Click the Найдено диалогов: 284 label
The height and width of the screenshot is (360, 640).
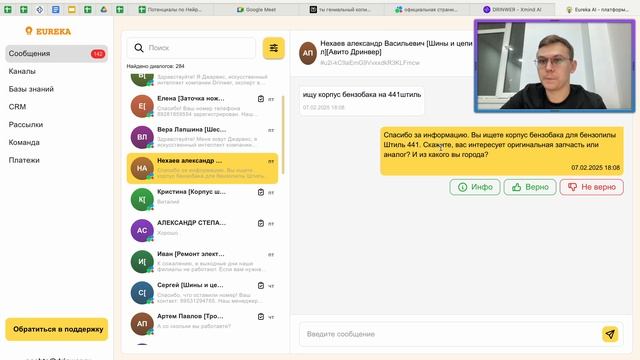156,66
